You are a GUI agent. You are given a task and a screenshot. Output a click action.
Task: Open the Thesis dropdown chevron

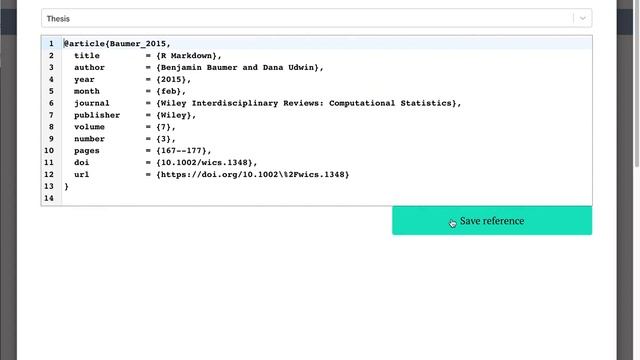(582, 18)
